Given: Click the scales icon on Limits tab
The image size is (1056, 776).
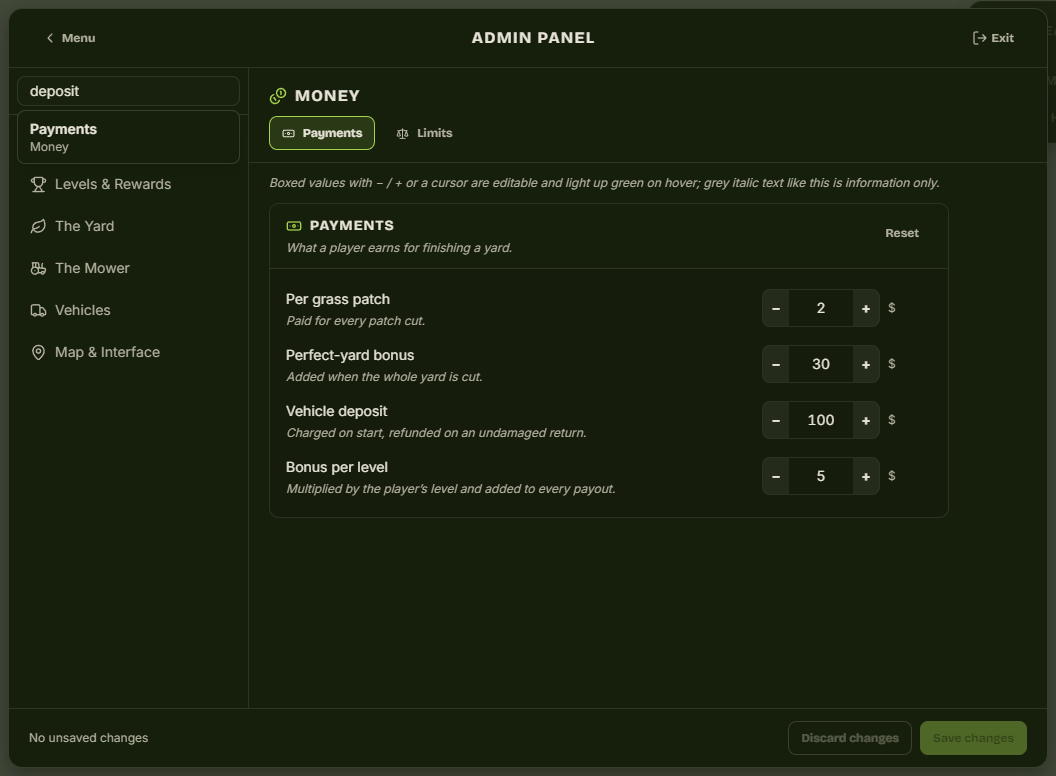Looking at the screenshot, I should coord(402,133).
